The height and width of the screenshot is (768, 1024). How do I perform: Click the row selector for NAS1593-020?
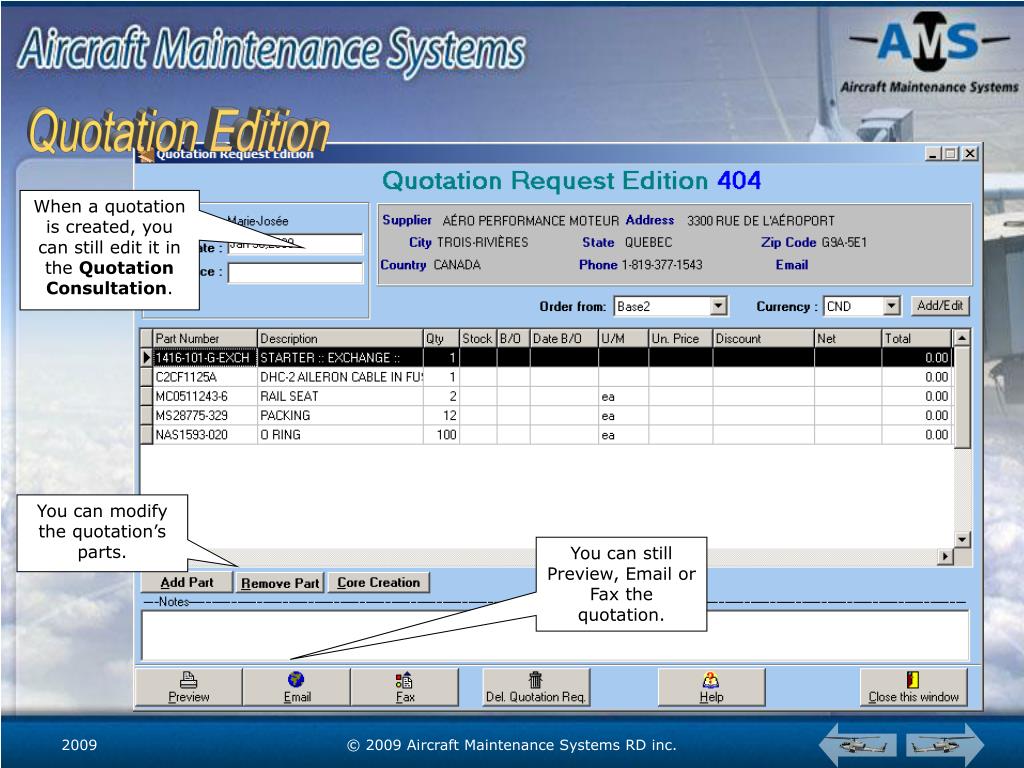147,435
